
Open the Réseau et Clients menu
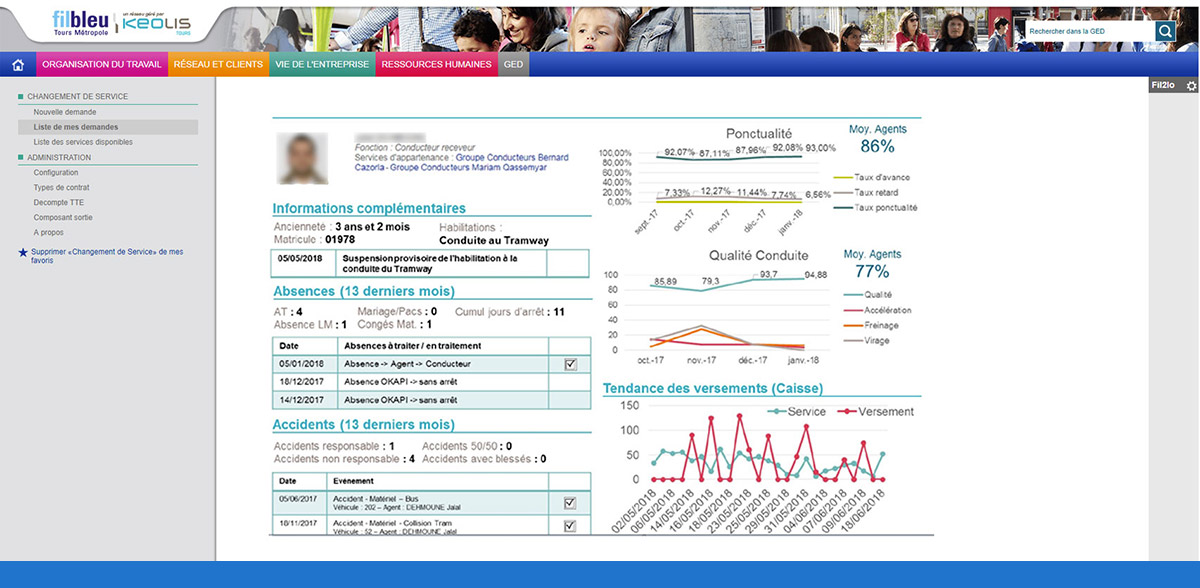click(218, 65)
